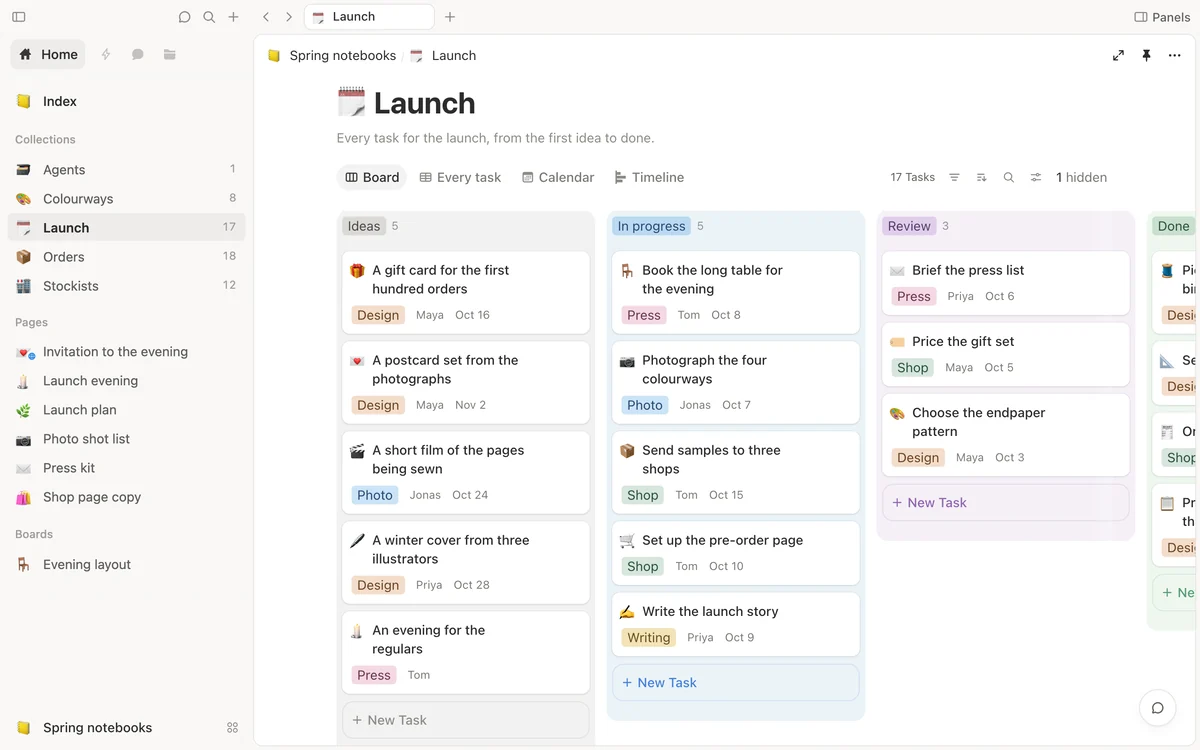
Task: Open the Shop page copy page
Action: (x=126, y=497)
